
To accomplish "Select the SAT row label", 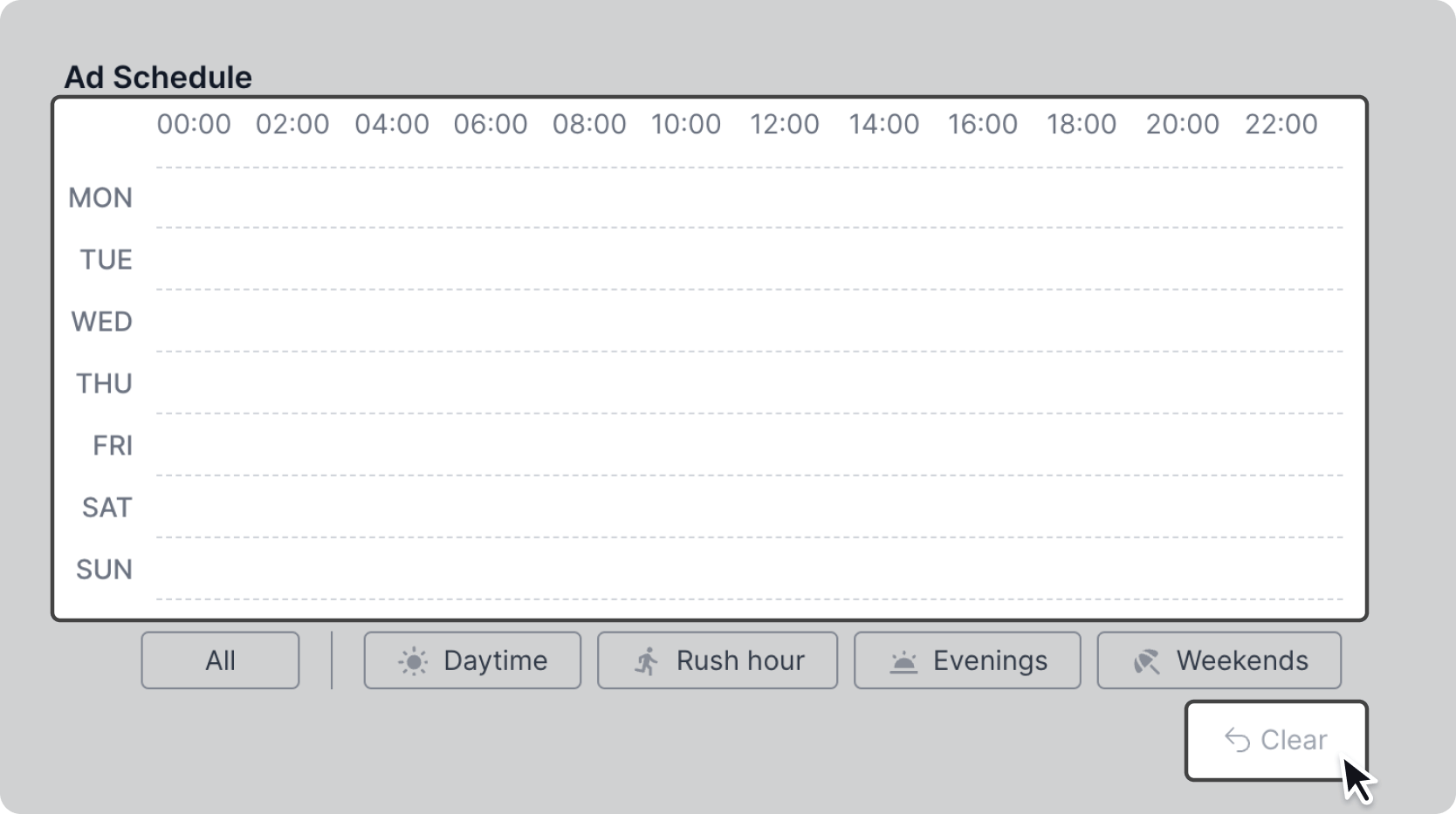I will (x=106, y=508).
